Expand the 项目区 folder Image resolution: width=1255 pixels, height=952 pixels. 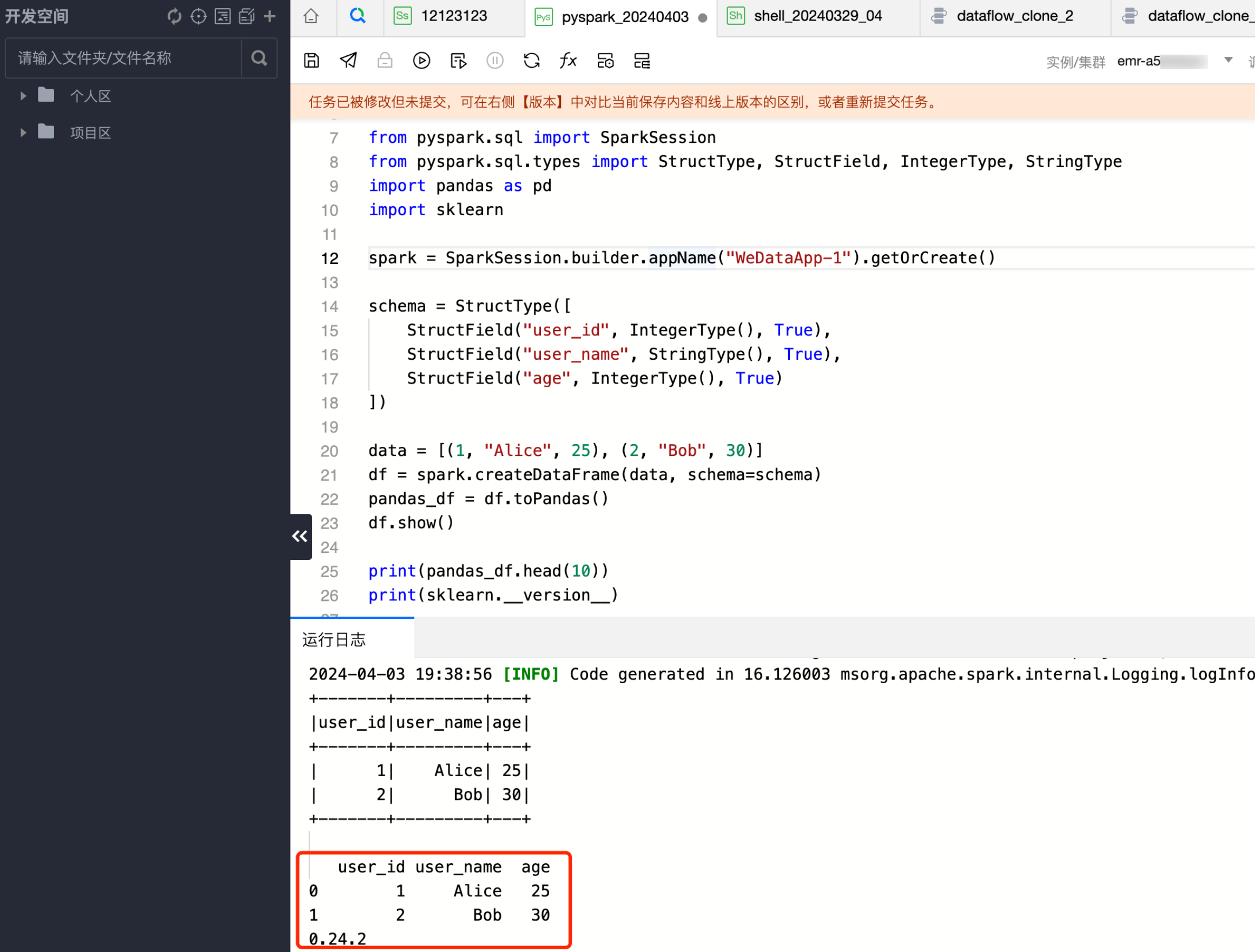(x=23, y=133)
